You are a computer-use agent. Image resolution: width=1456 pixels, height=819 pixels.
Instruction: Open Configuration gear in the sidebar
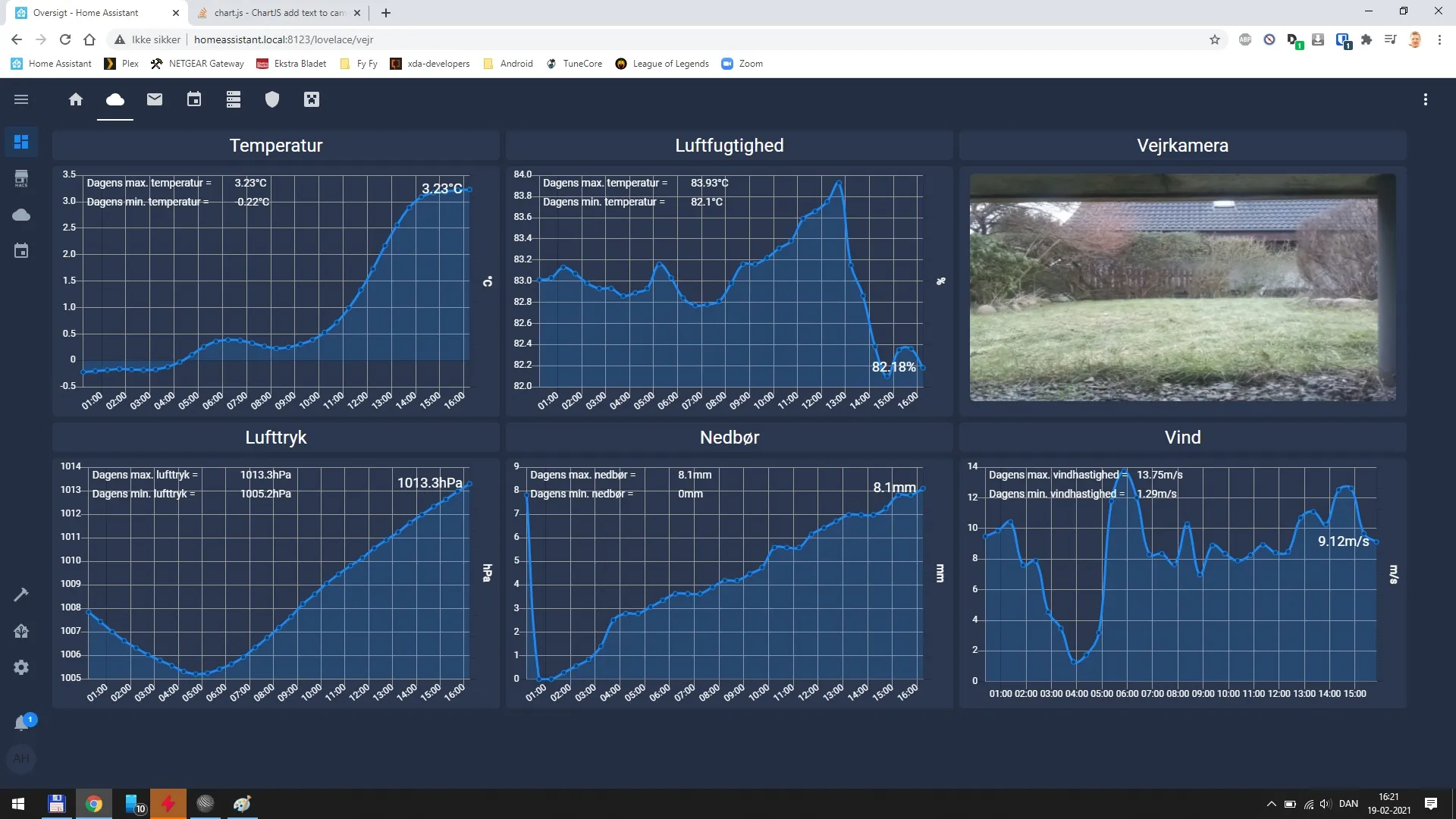[21, 667]
